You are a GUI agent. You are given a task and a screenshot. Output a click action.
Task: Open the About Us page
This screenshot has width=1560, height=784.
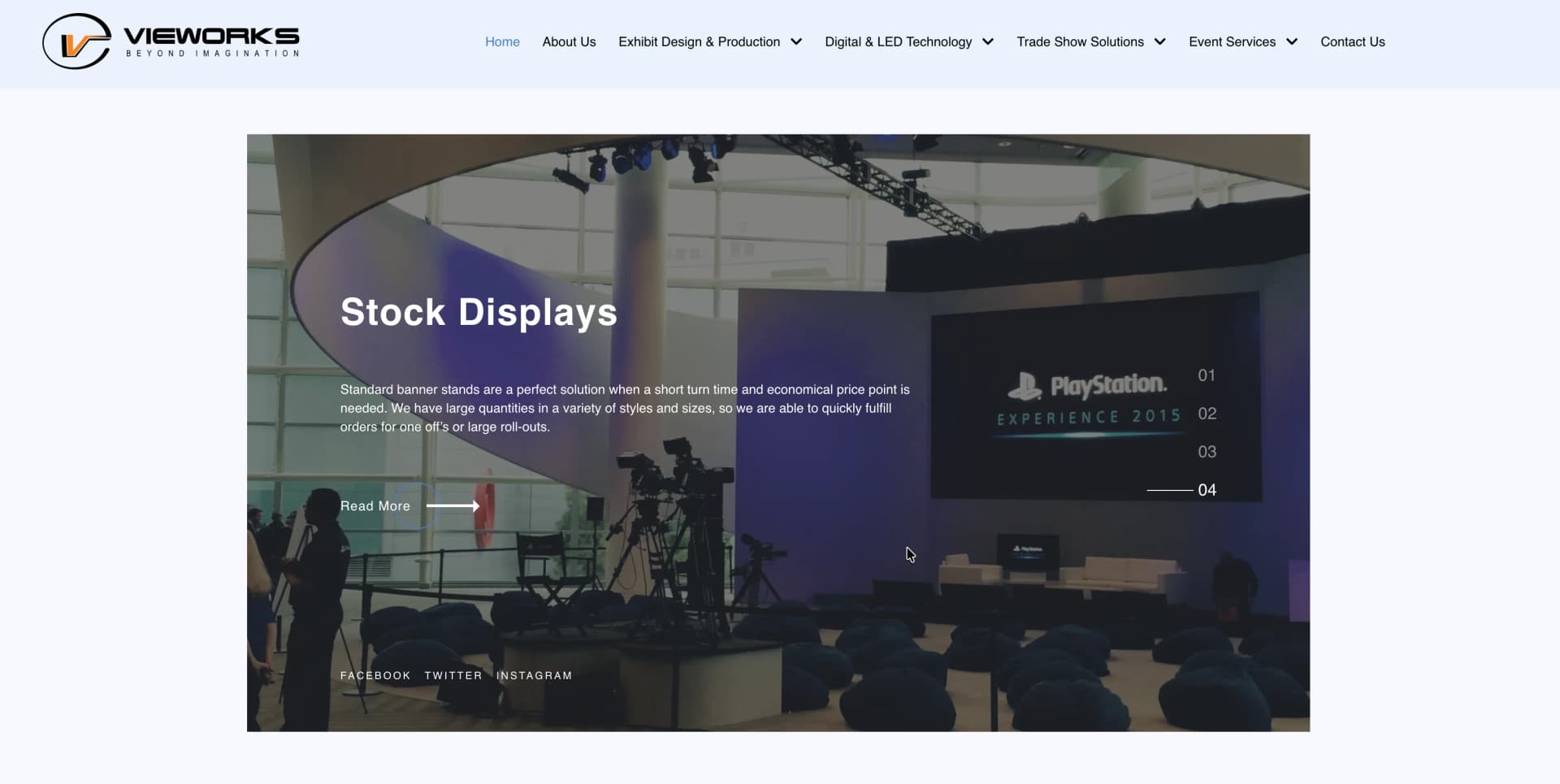click(x=569, y=42)
